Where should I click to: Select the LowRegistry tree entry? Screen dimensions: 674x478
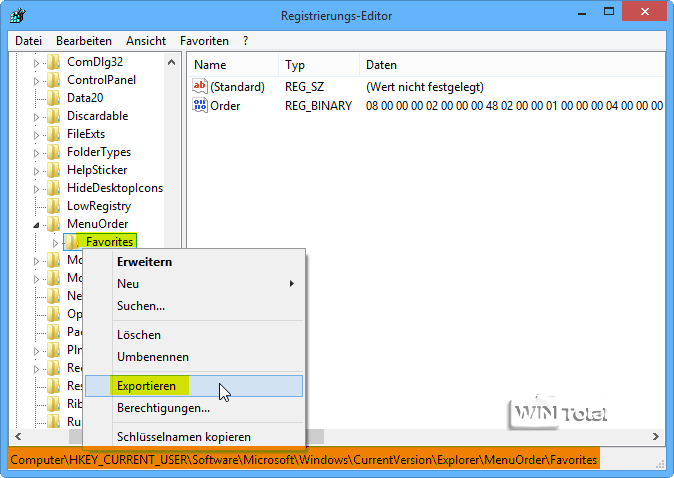coord(99,206)
